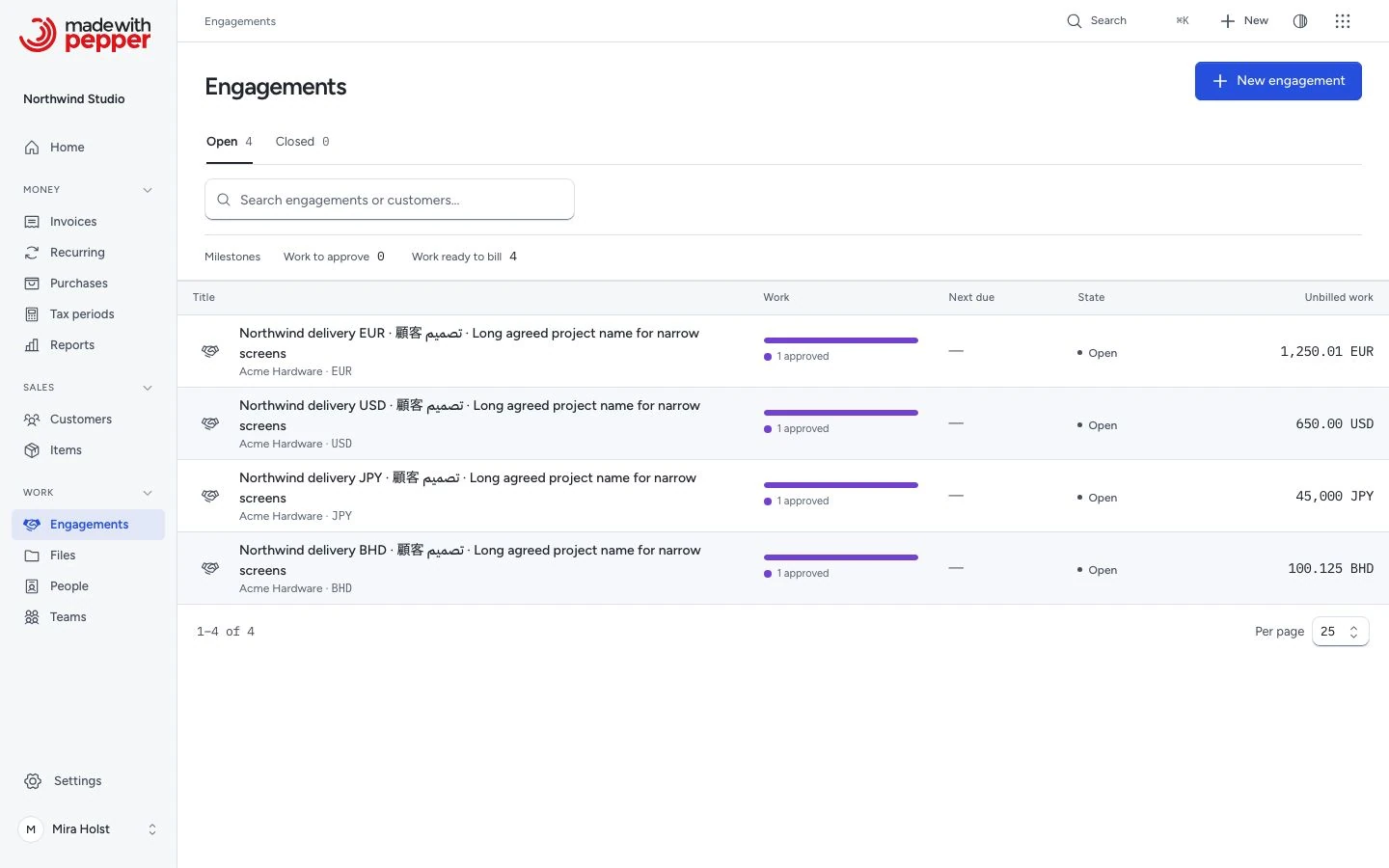Click the Work column header
Viewport: 1389px width, 868px height.
click(x=776, y=298)
